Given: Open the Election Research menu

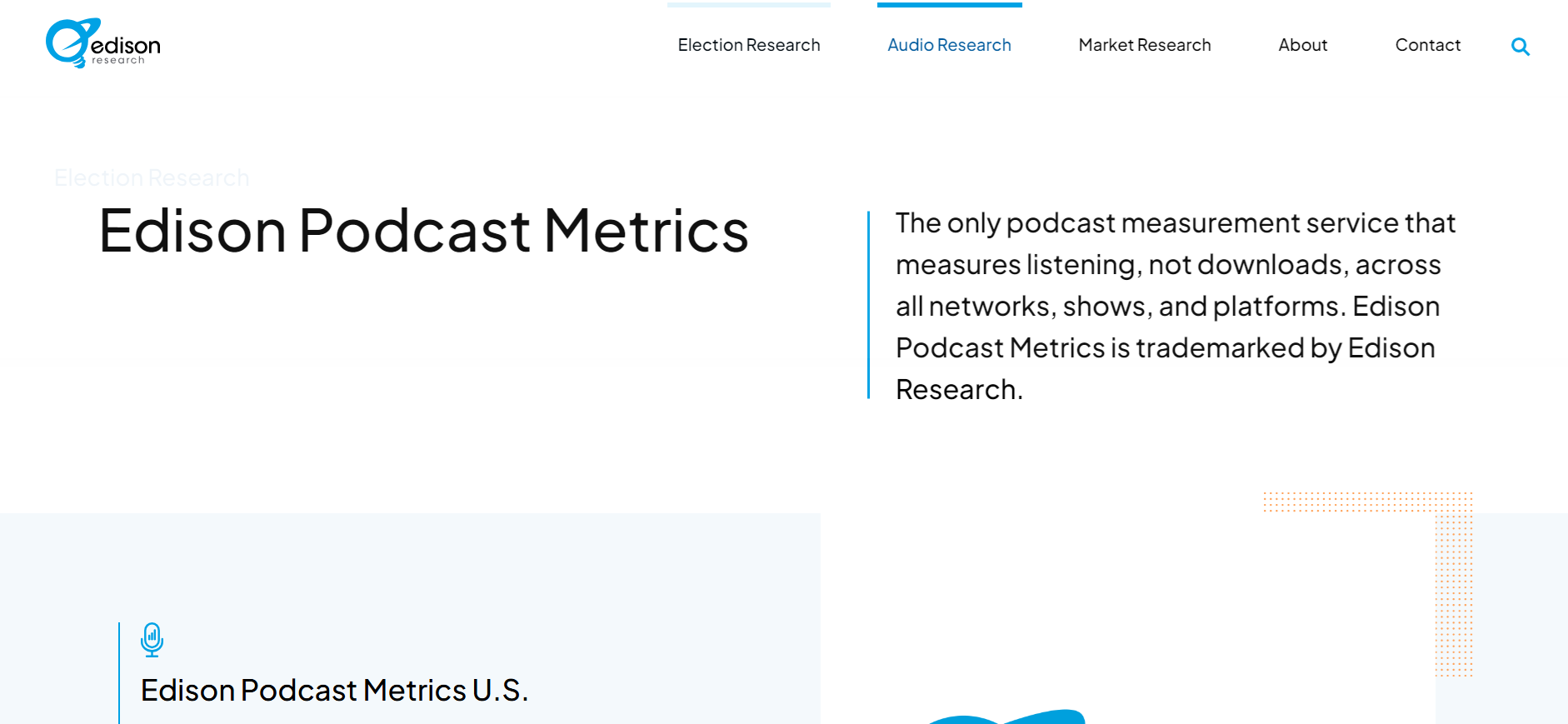Looking at the screenshot, I should click(749, 45).
